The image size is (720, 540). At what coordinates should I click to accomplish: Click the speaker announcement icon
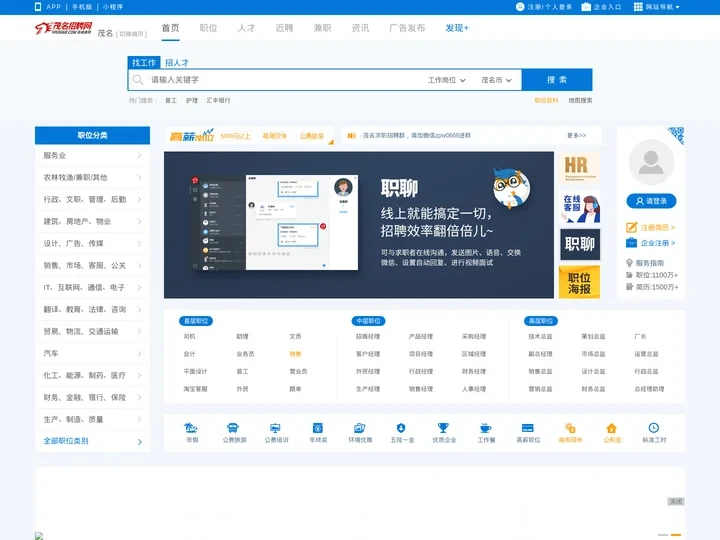click(x=352, y=136)
